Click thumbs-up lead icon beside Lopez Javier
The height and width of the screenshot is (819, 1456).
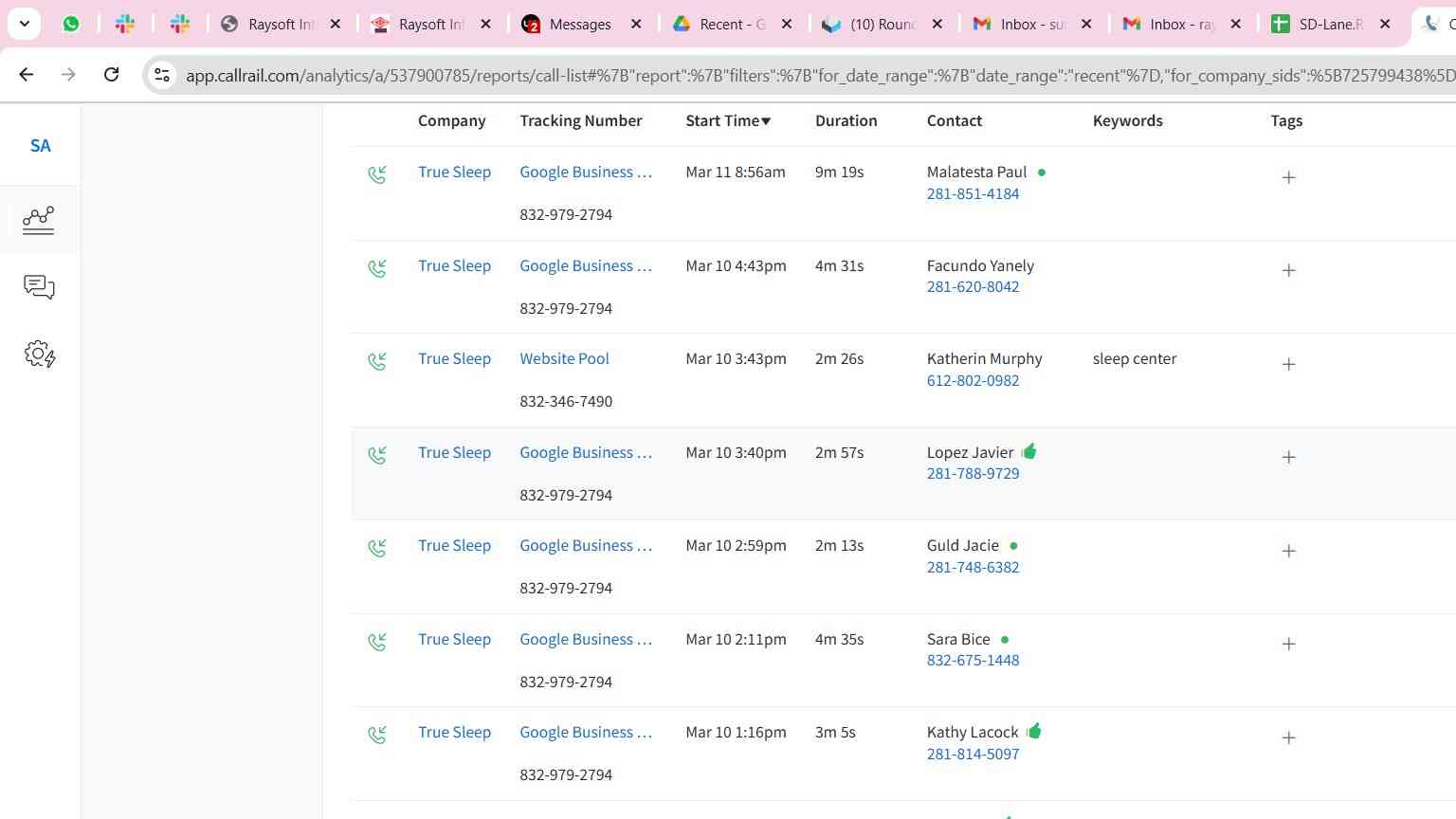[1029, 451]
